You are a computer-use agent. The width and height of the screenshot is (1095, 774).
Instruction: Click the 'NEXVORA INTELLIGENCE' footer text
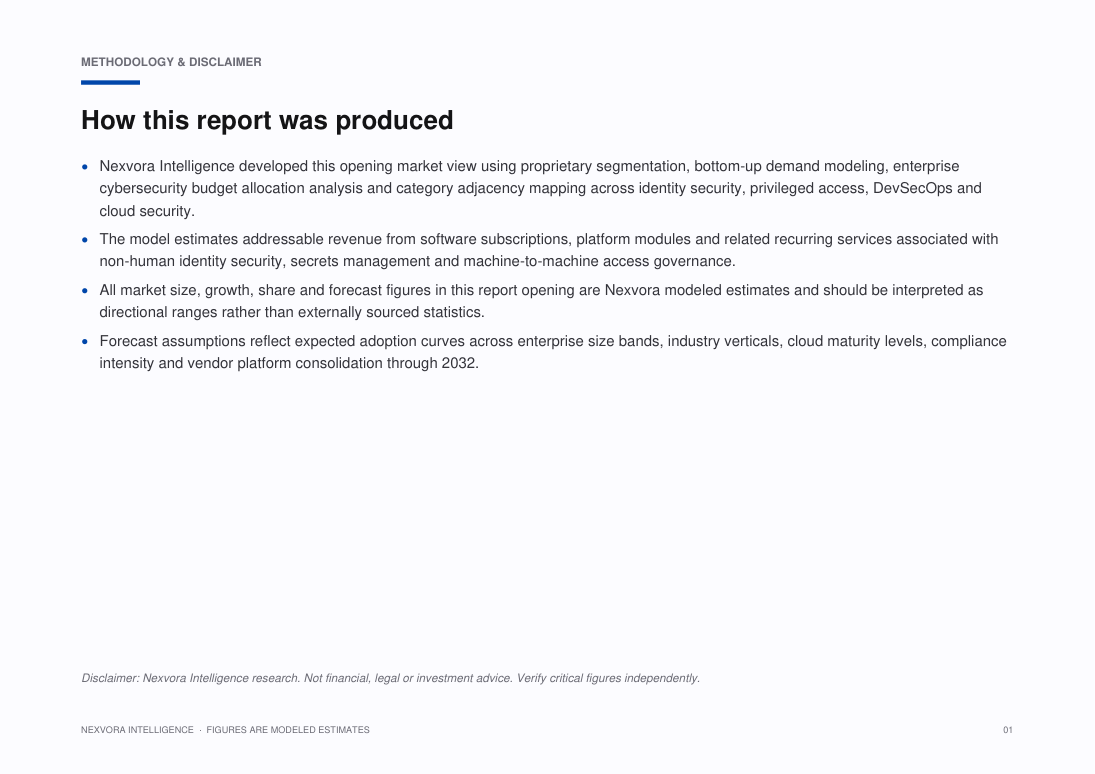(137, 730)
